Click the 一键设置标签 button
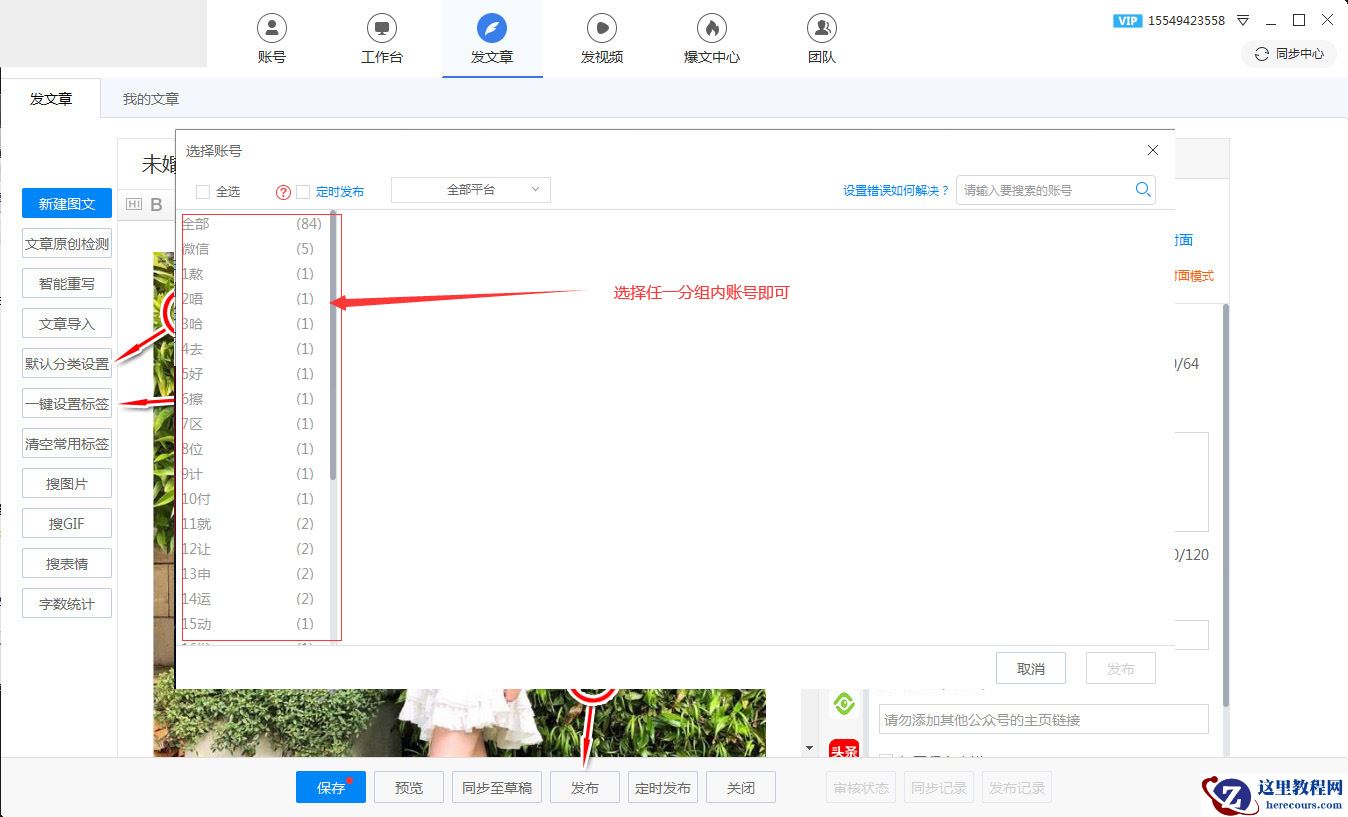 pyautogui.click(x=67, y=403)
